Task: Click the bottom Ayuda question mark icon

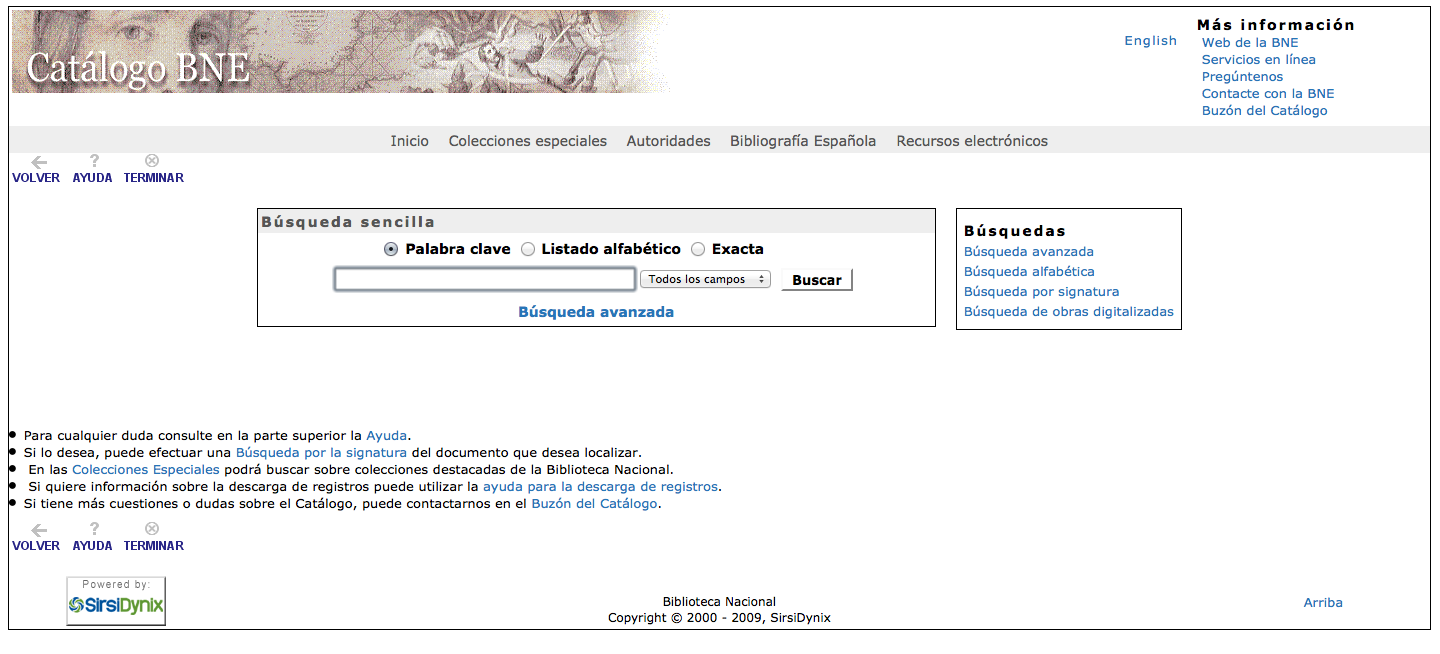Action: tap(94, 529)
